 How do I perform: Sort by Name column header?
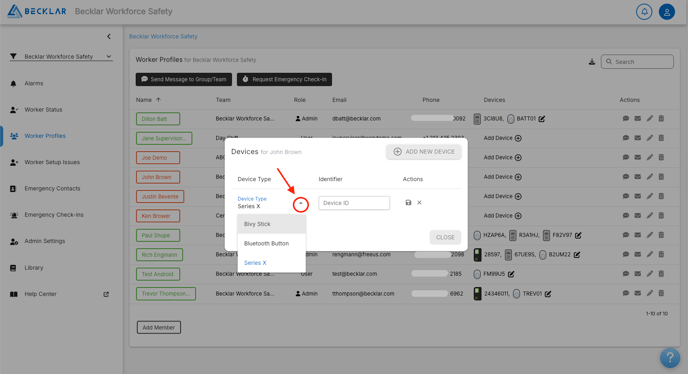pos(148,100)
